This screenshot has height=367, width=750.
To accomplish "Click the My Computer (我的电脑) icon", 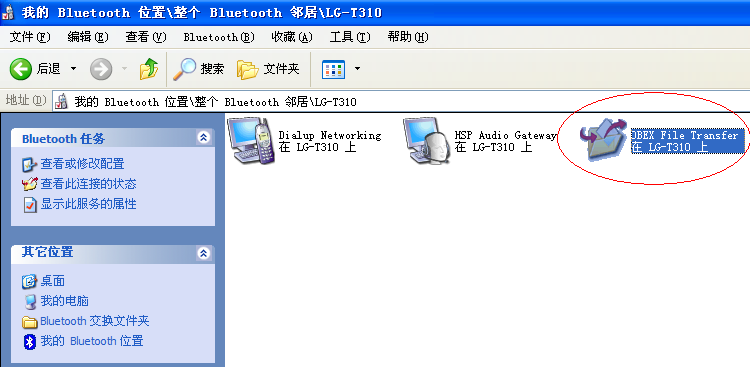I will pyautogui.click(x=30, y=301).
